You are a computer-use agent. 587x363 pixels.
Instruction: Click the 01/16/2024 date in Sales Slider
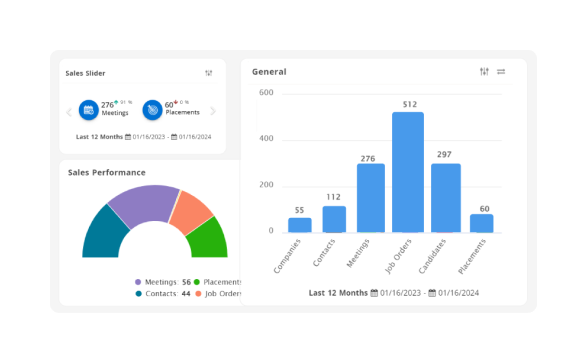(195, 137)
